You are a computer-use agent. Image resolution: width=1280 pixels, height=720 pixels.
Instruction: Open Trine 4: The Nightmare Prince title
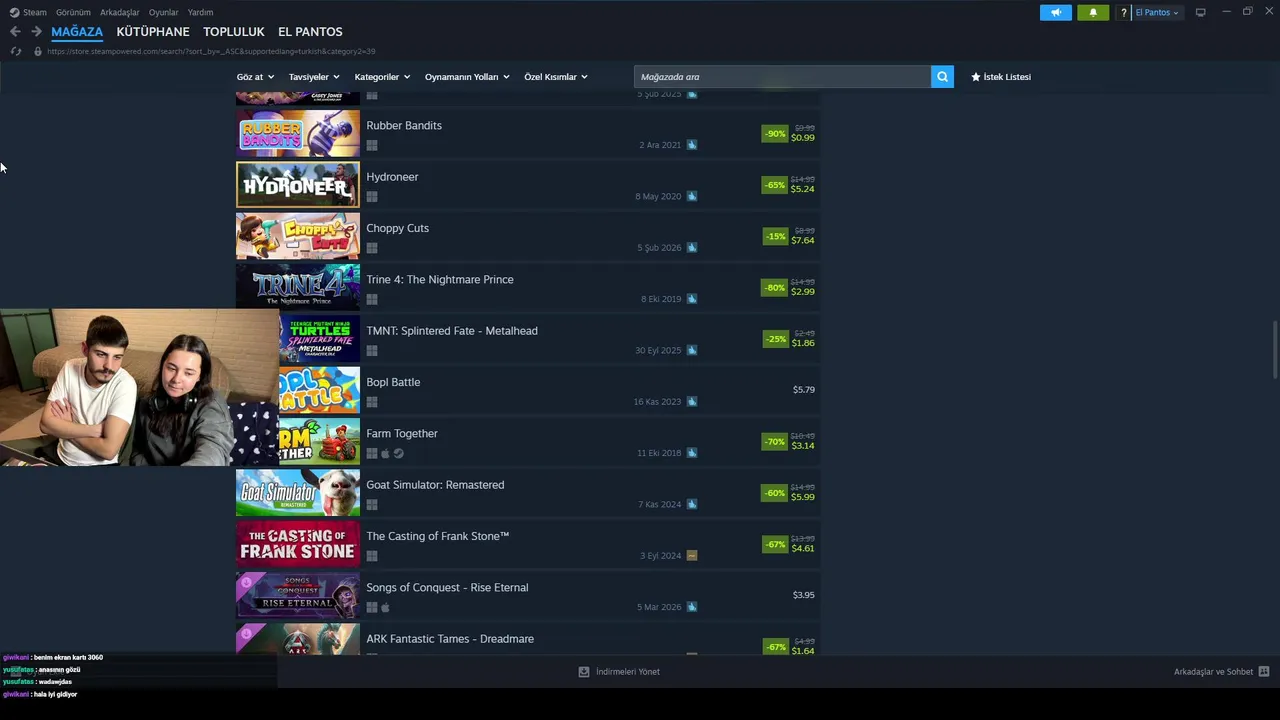click(440, 280)
